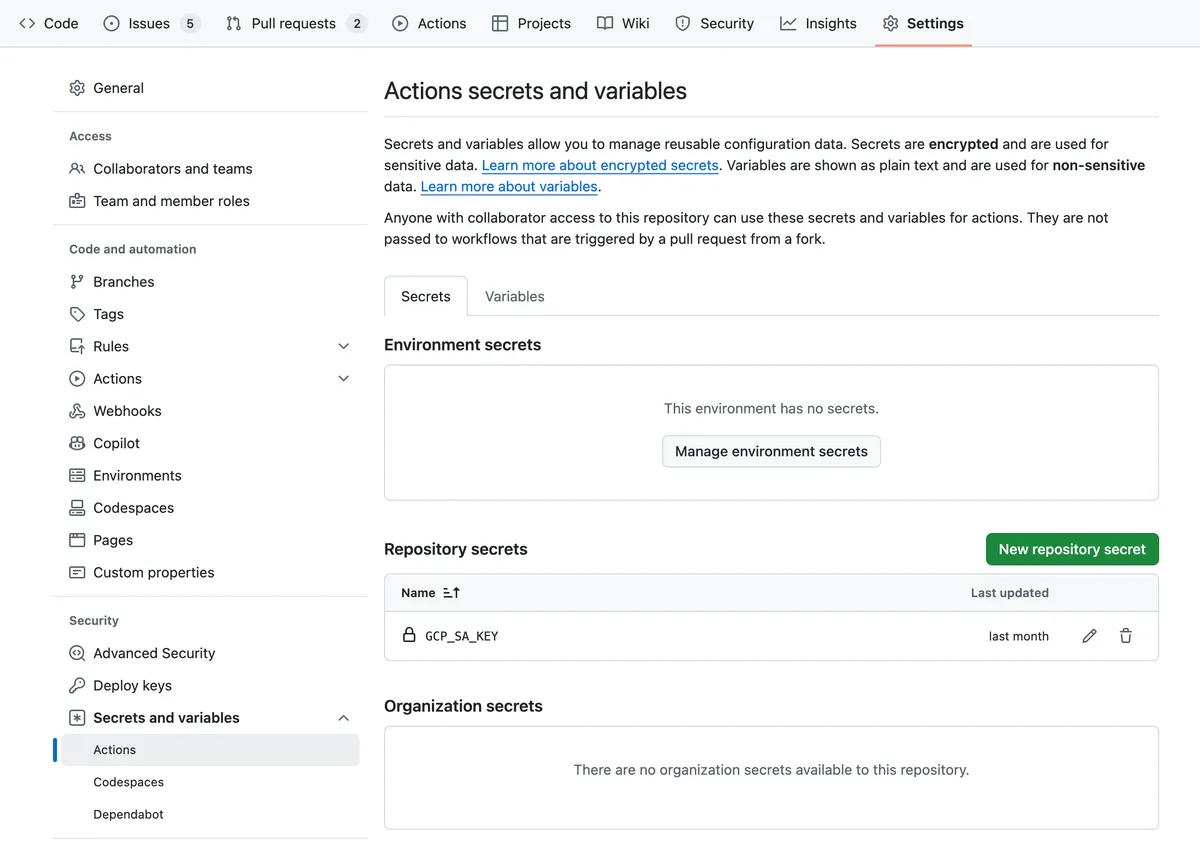Click the Deploy keys key icon
The height and width of the screenshot is (844, 1200).
coord(77,686)
